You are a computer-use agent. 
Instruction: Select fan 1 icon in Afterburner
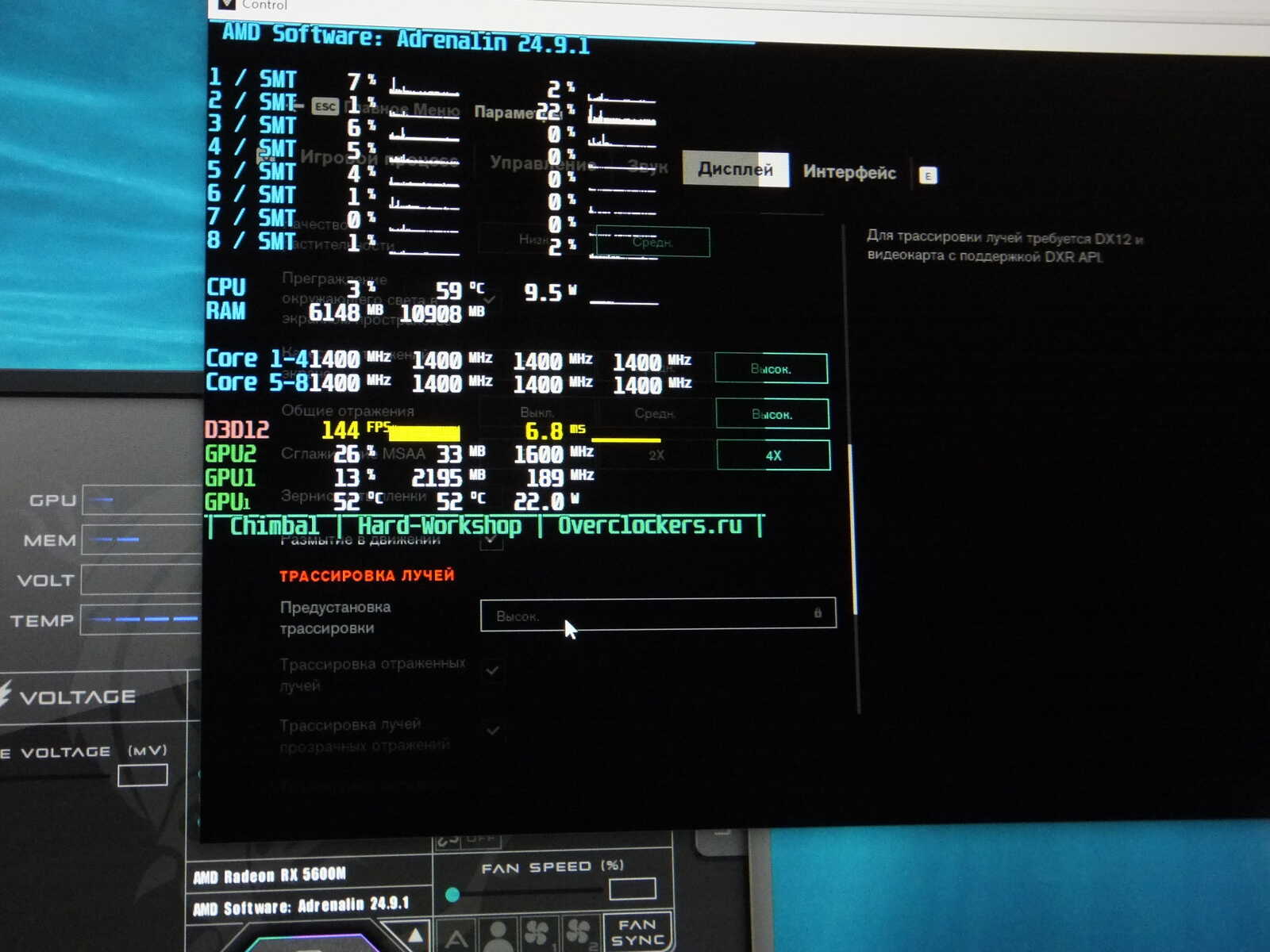[539, 934]
